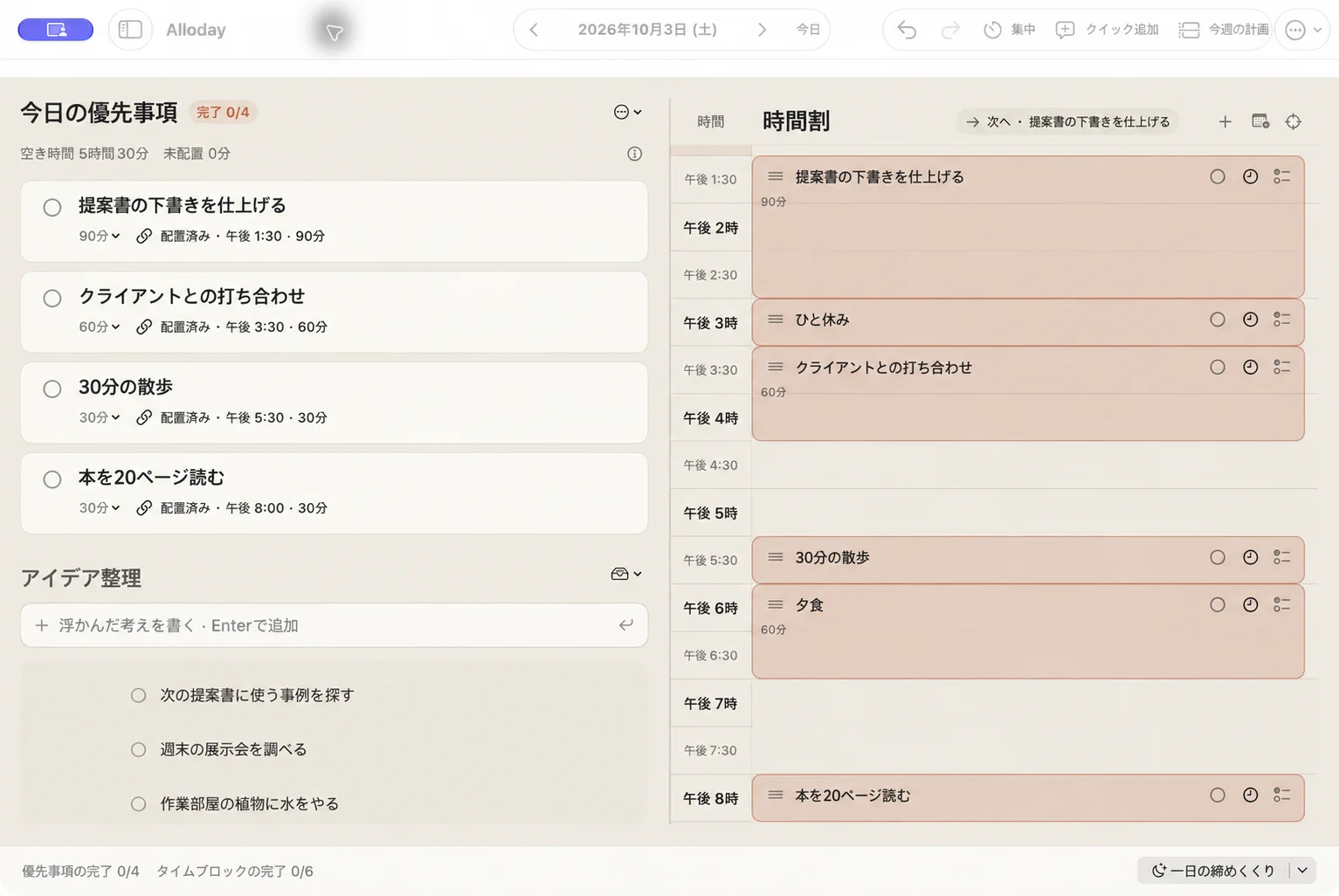Viewport: 1339px width, 896px height.
Task: Click the crosshair locate icon in 時間割 header
Action: (x=1294, y=121)
